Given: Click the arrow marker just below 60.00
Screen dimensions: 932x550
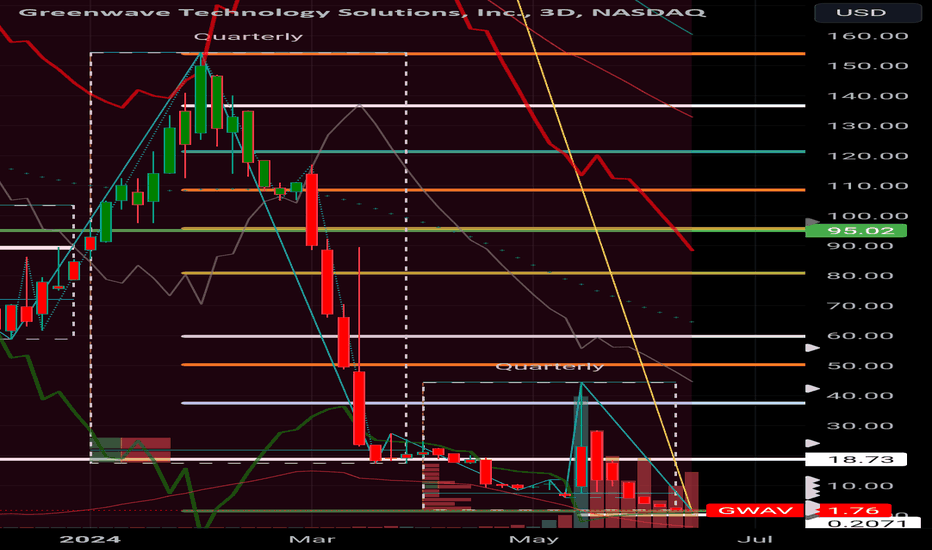Looking at the screenshot, I should tap(812, 348).
